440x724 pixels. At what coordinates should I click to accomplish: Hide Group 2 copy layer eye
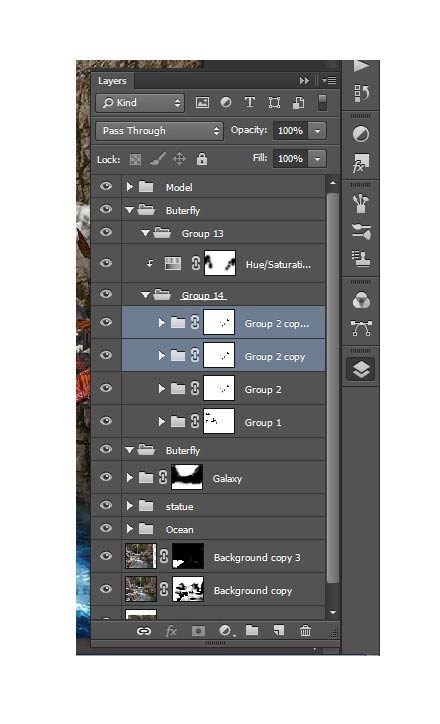point(106,355)
